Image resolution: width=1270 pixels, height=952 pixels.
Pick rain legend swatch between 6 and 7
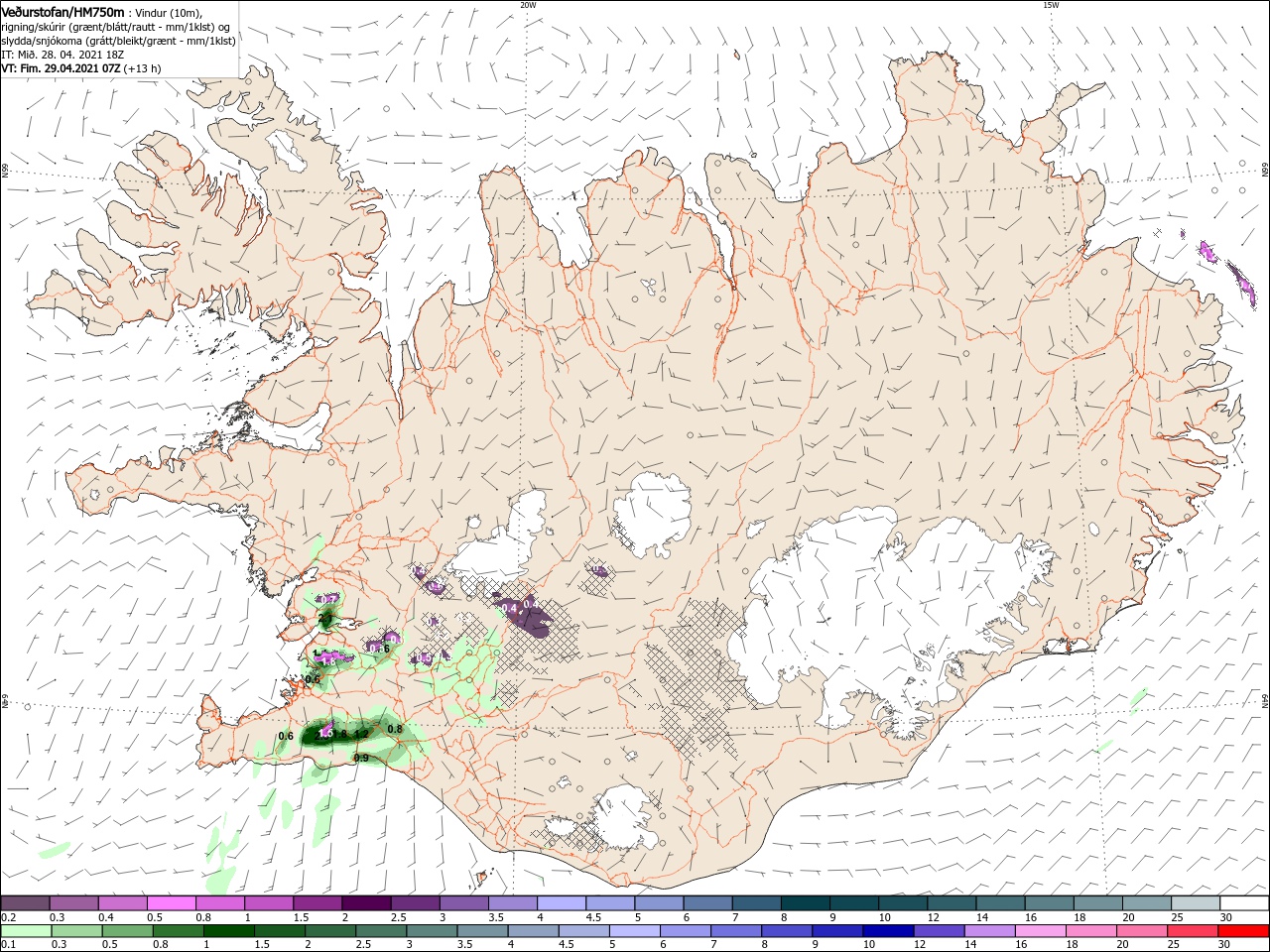[x=685, y=931]
